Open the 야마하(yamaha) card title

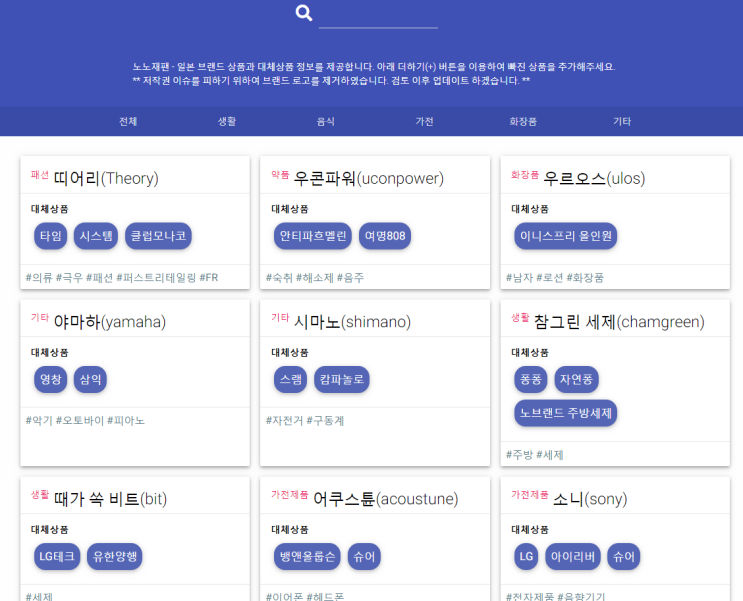(110, 322)
